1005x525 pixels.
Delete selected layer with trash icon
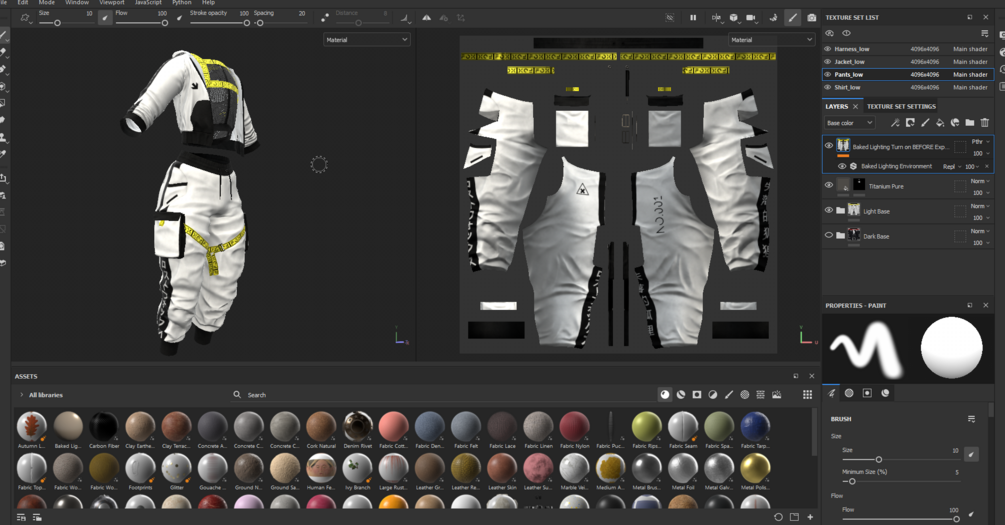click(x=985, y=122)
